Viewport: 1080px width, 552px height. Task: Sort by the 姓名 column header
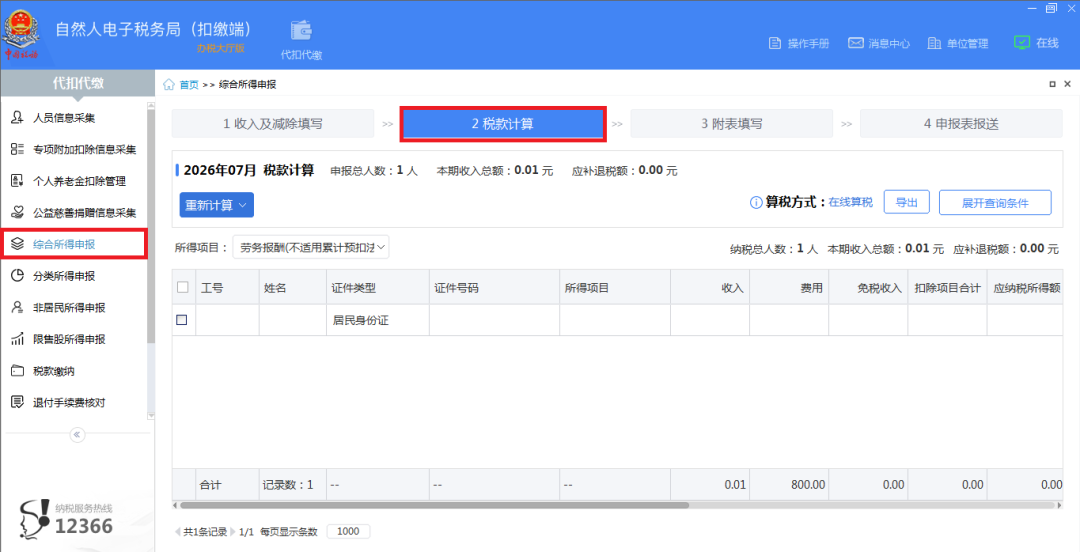click(x=293, y=287)
